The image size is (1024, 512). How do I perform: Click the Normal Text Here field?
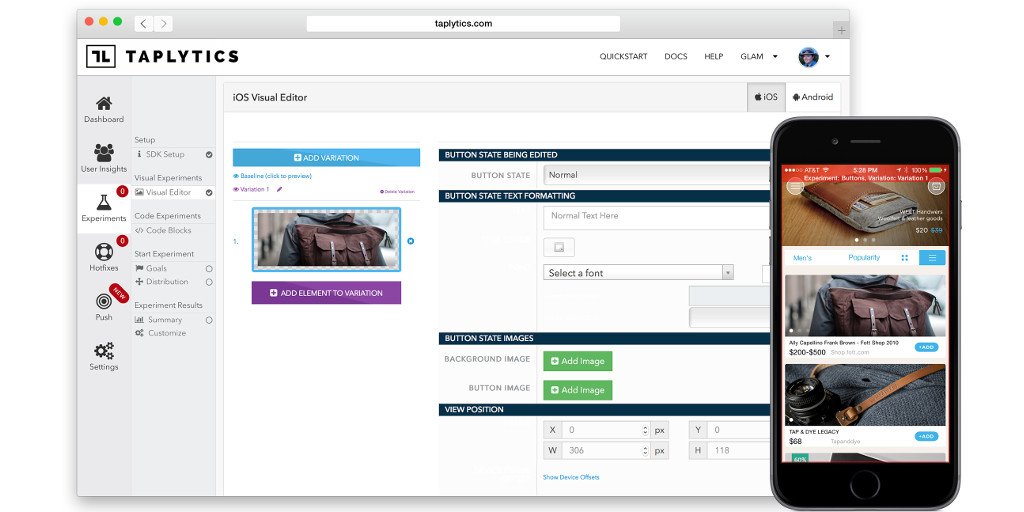656,217
